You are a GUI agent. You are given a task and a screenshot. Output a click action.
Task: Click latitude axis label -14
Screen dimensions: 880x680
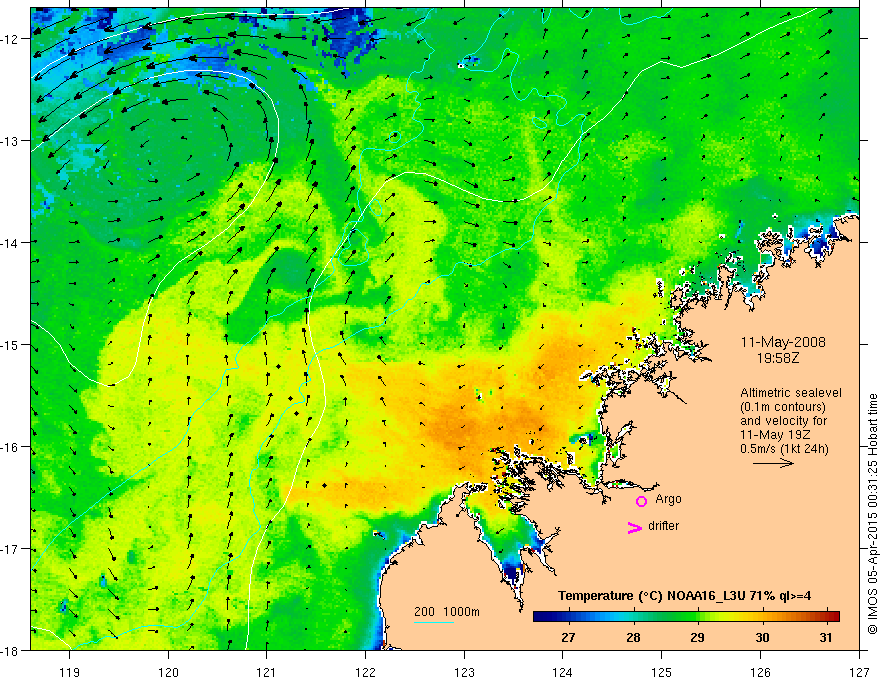click(11, 243)
